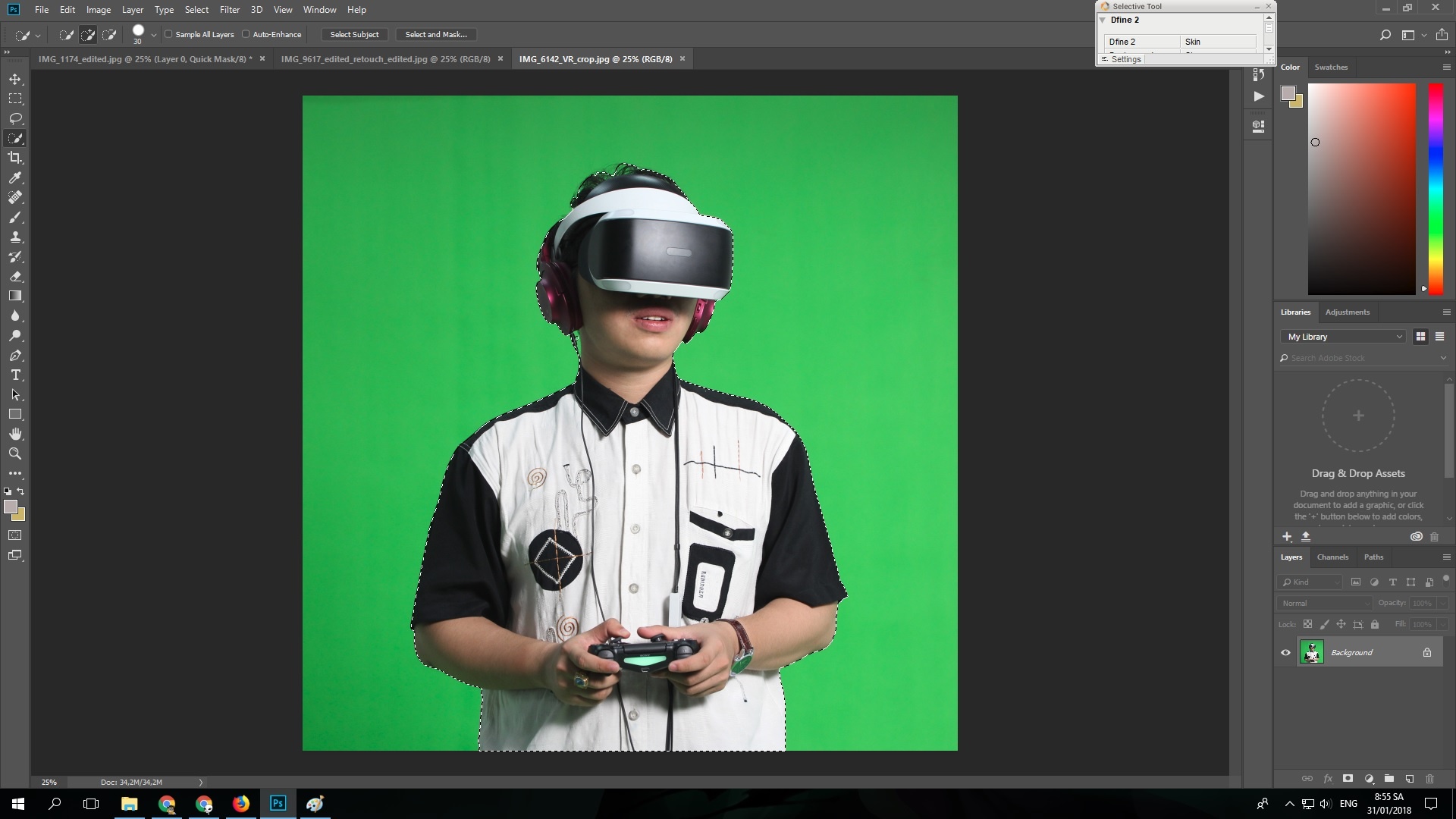Image resolution: width=1456 pixels, height=819 pixels.
Task: Click the Select and Mask button
Action: point(436,34)
